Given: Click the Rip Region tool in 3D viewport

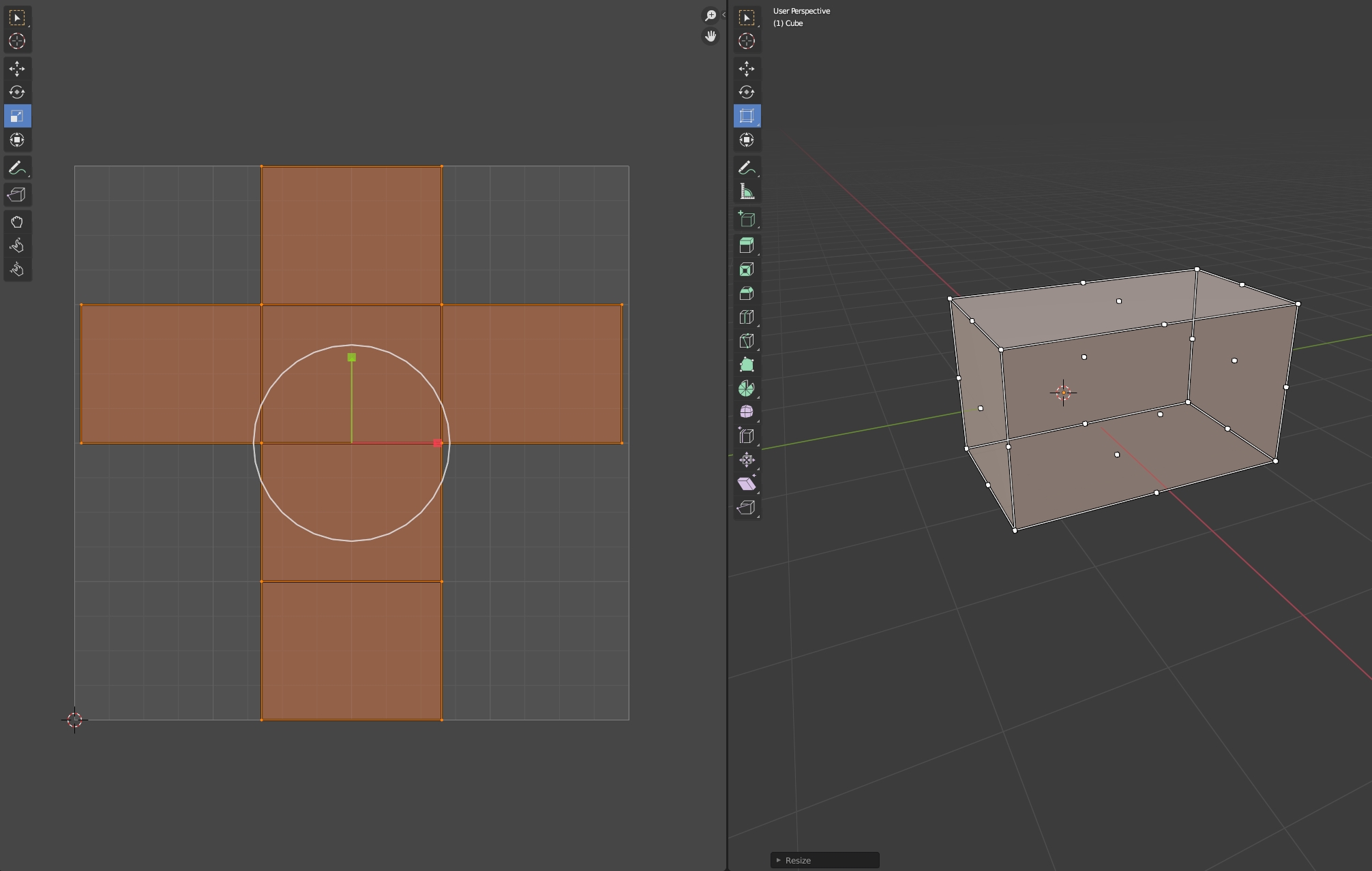Looking at the screenshot, I should coord(747,508).
